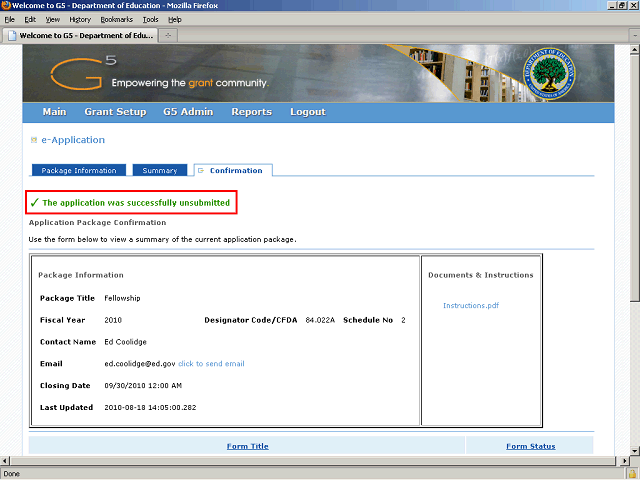Sort by the Form Title column header
Image resolution: width=640 pixels, height=480 pixels.
[247, 446]
